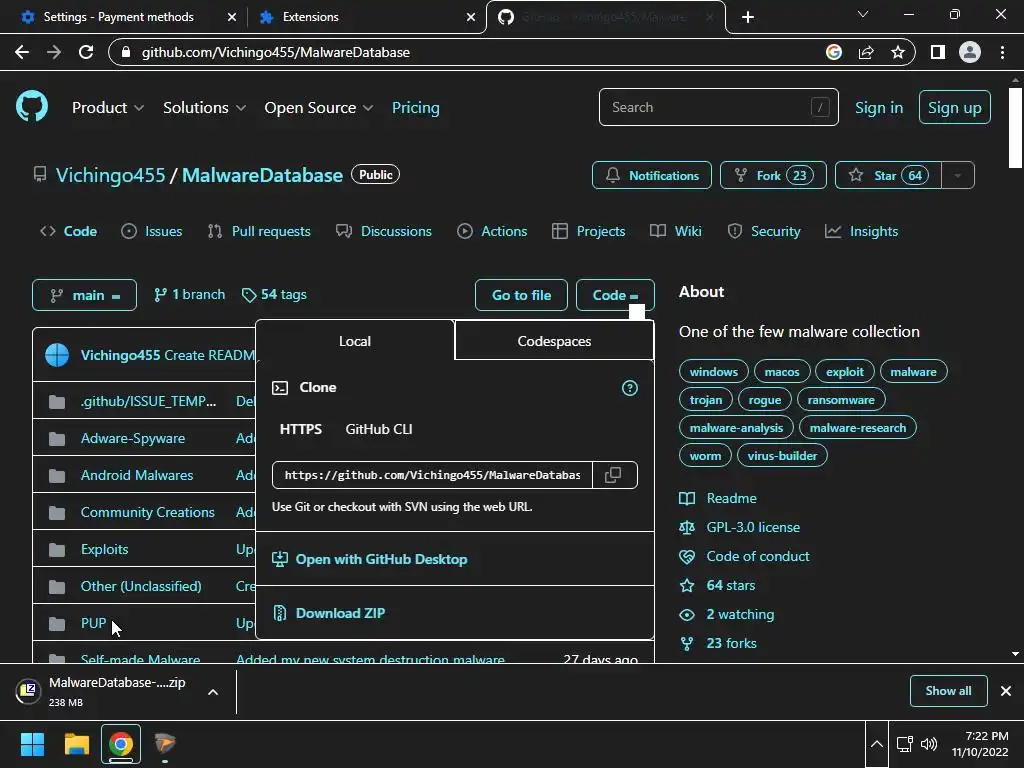The image size is (1024, 768).
Task: Open the Security tab
Action: click(x=763, y=231)
